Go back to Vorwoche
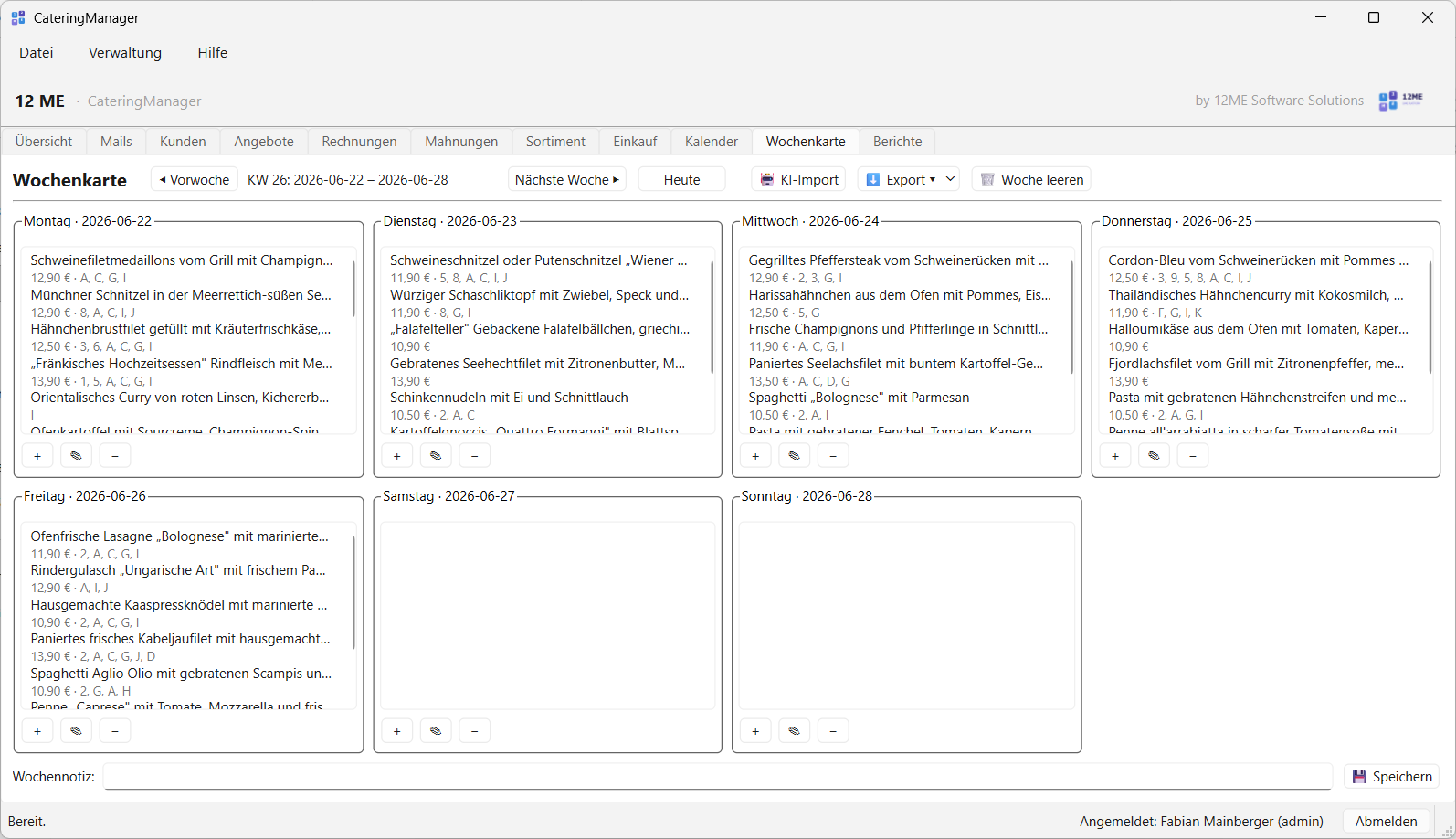Image resolution: width=1456 pixels, height=839 pixels. 195,179
